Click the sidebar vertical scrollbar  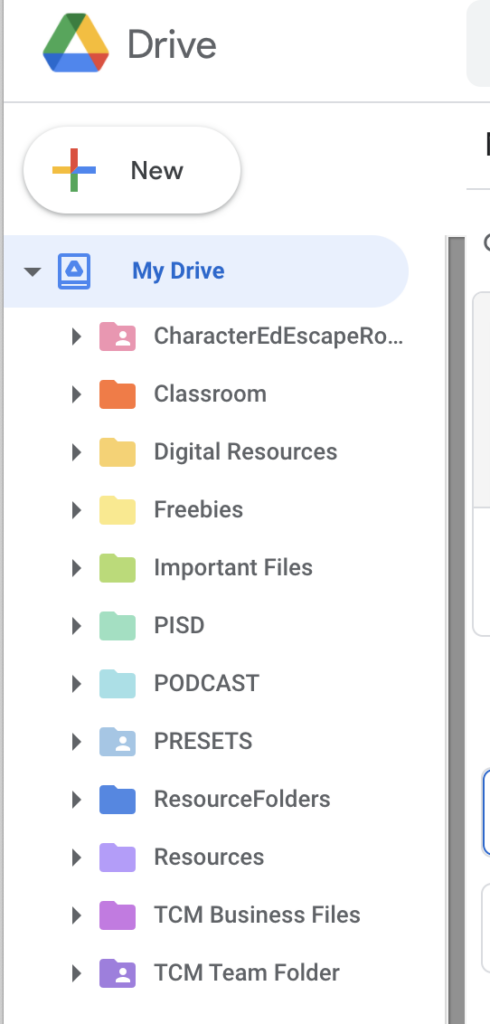click(455, 630)
